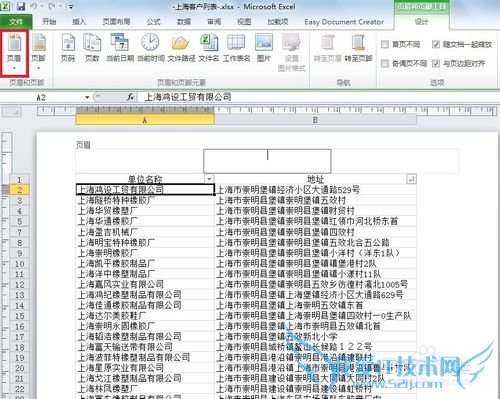This screenshot has height=399, width=500.
Task: Click cell 上海达尔美胶鞋厂
Action: pos(145,316)
